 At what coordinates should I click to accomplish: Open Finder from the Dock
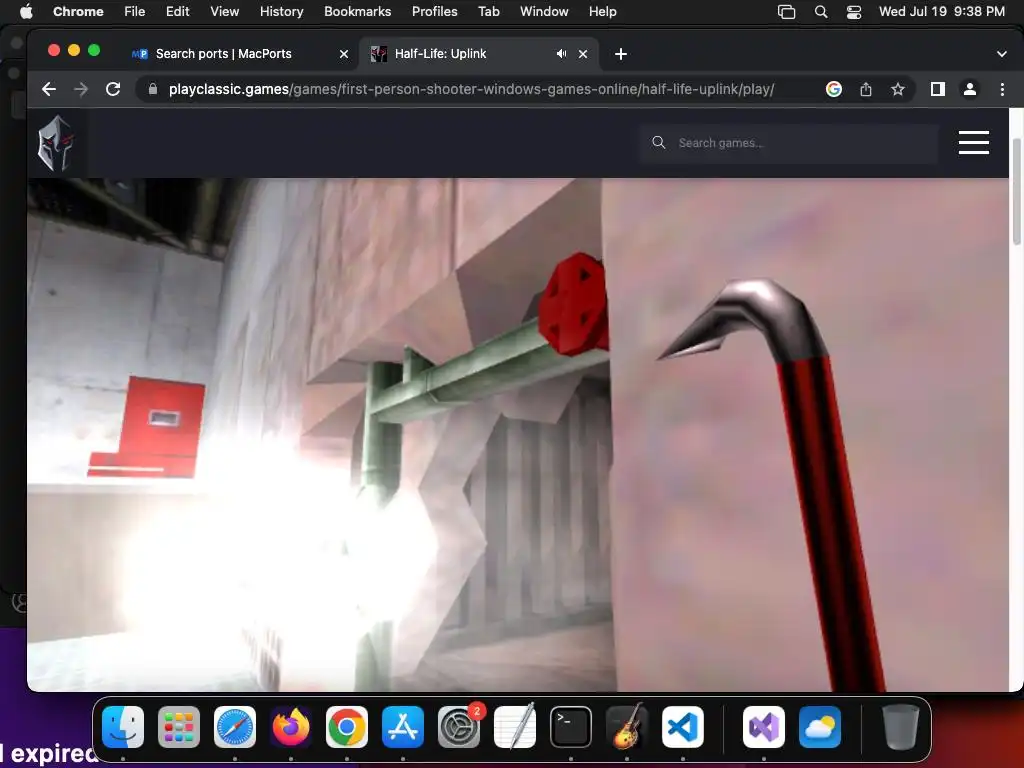[x=123, y=727]
